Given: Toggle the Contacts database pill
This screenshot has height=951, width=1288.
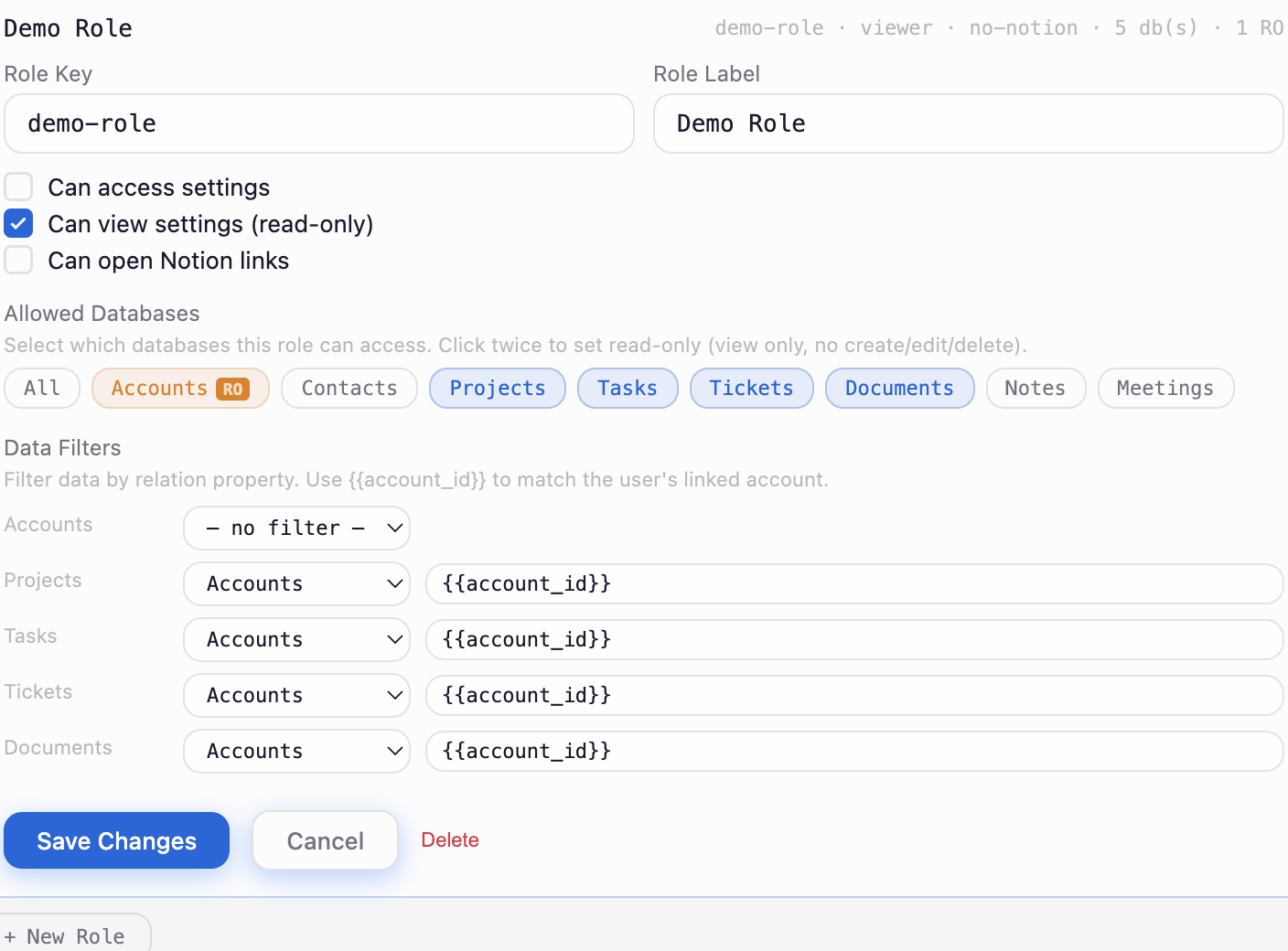Looking at the screenshot, I should tap(349, 388).
